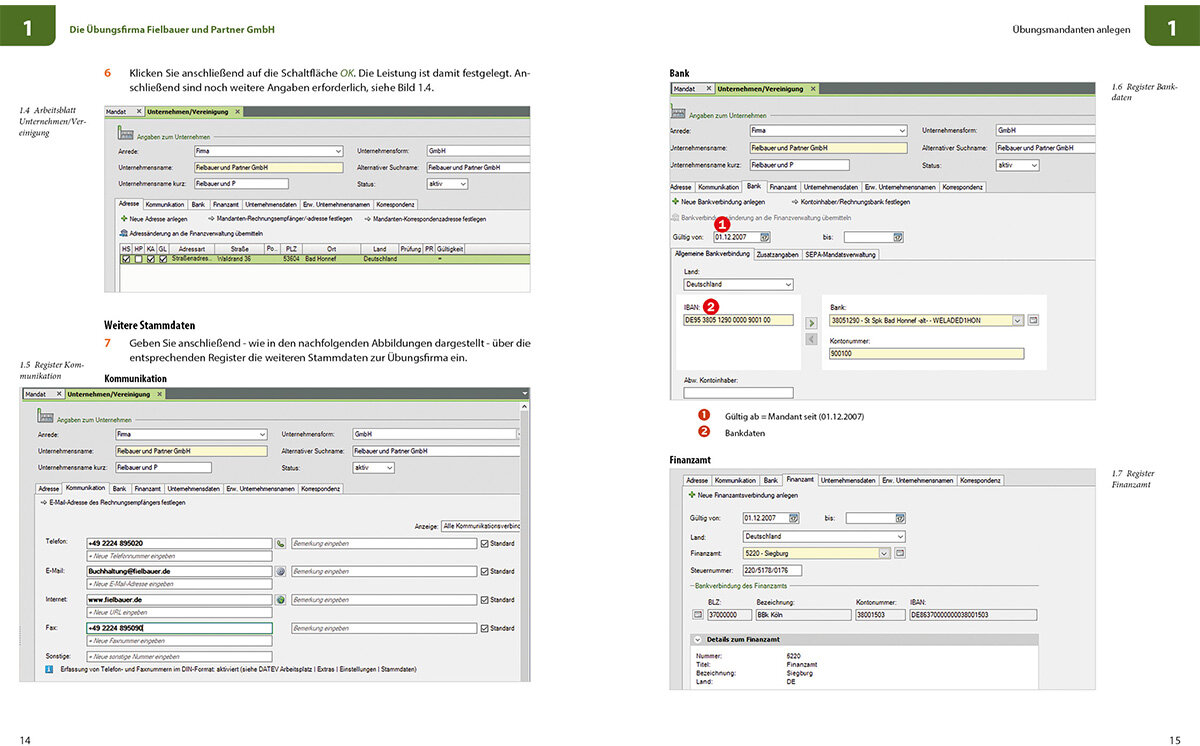Toggle the GL checkbox in the Straßenadresse row
The height and width of the screenshot is (746, 1200).
(162, 259)
